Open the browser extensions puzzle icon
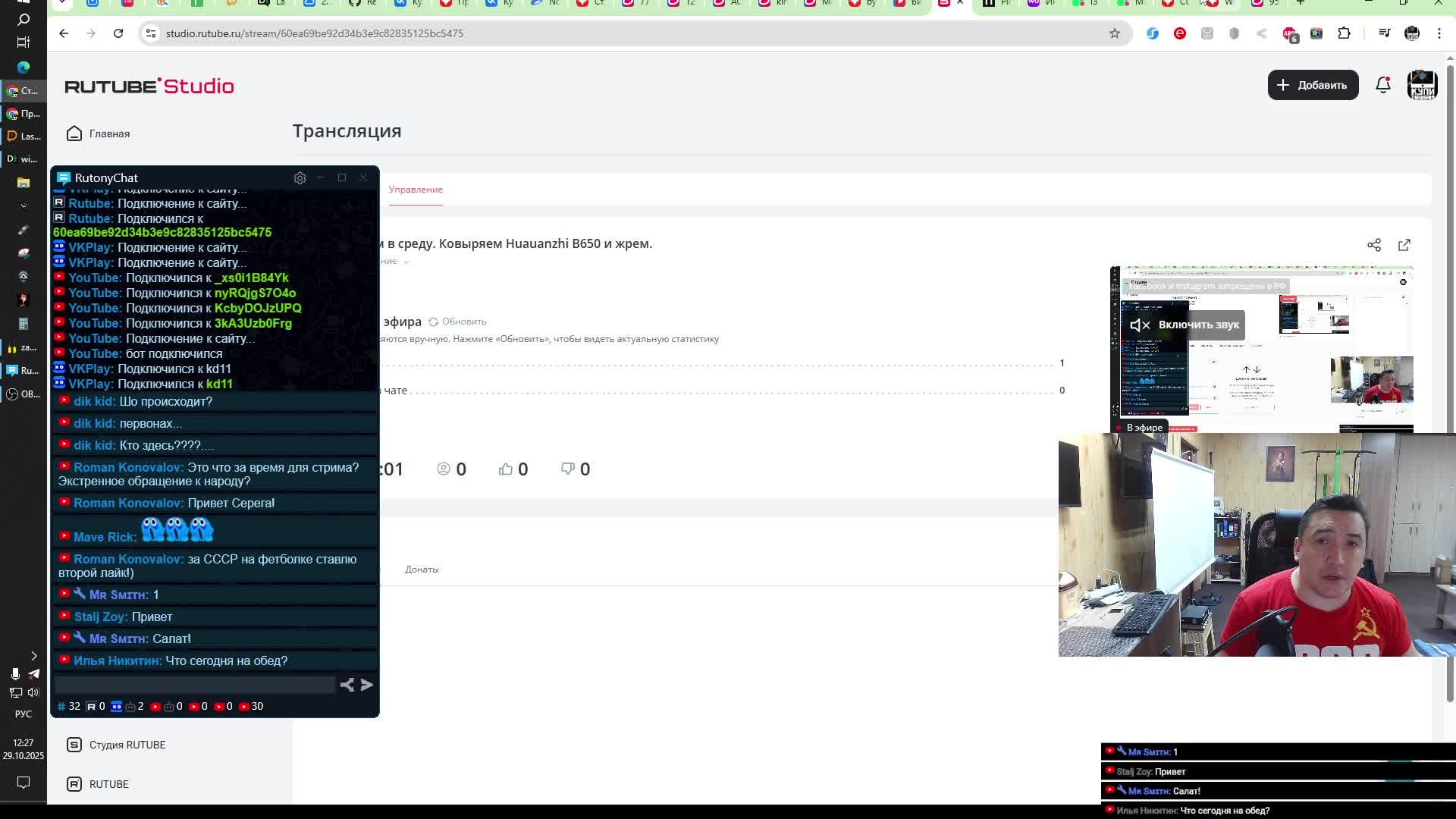Viewport: 1456px width, 819px height. point(1344,33)
